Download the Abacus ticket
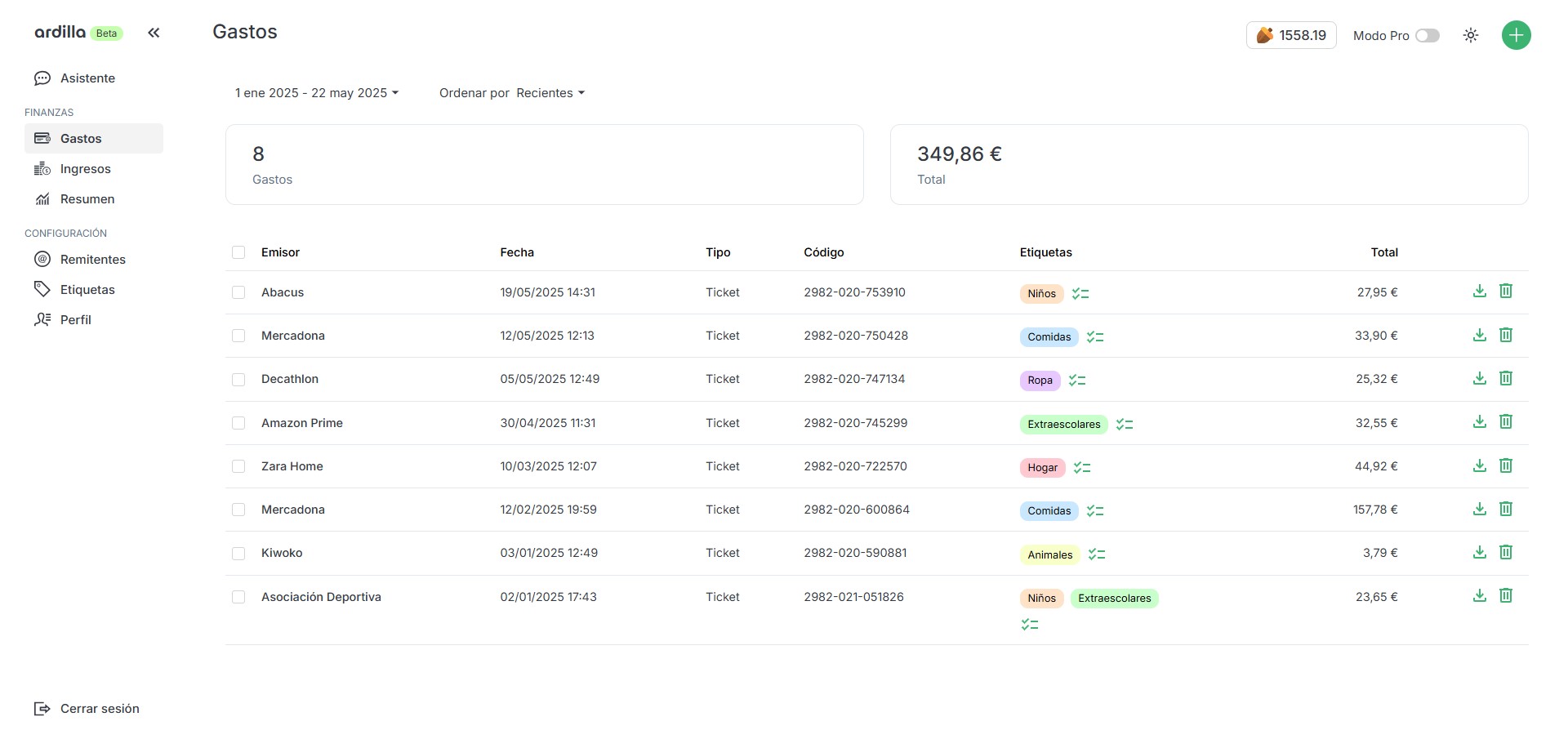Screen dimensions: 1568x748 tap(1479, 292)
